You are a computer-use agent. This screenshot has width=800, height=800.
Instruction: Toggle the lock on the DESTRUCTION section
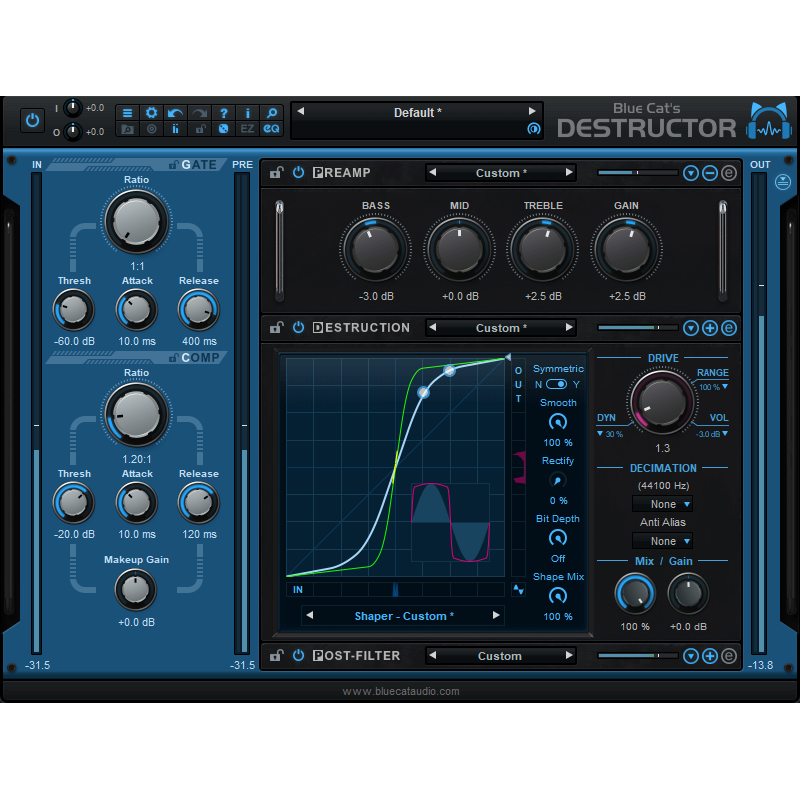pyautogui.click(x=277, y=327)
